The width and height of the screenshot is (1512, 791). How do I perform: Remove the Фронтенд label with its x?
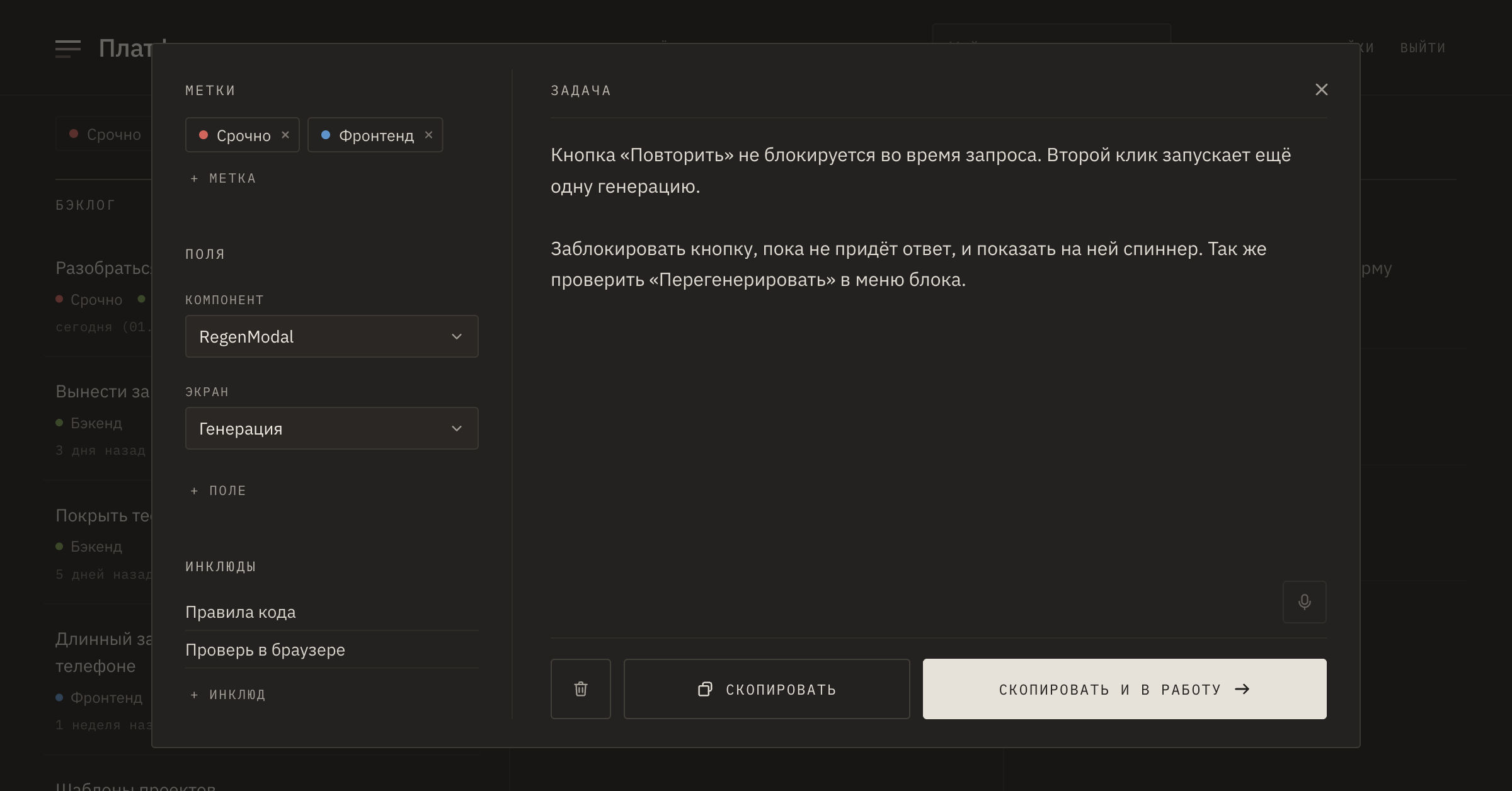tap(428, 135)
